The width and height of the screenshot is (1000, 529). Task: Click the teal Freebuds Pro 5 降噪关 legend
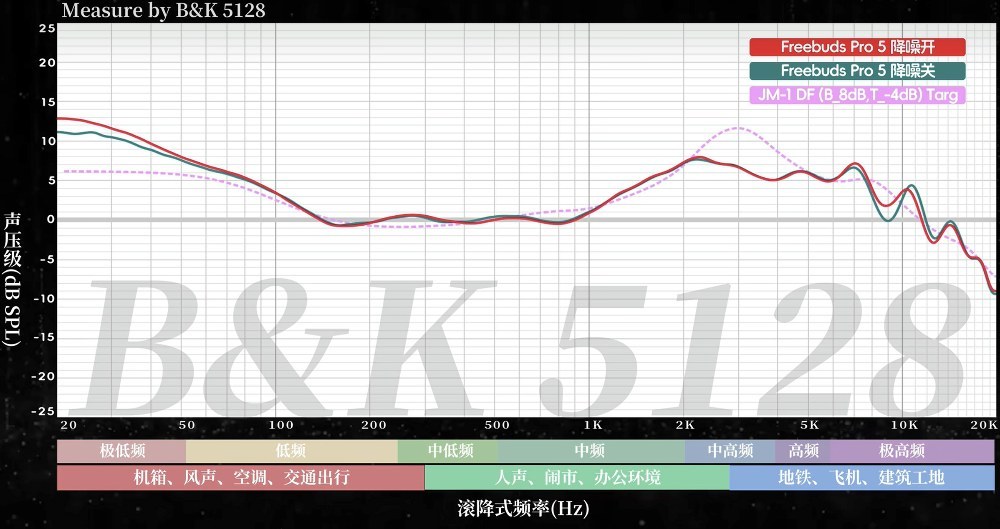click(857, 71)
